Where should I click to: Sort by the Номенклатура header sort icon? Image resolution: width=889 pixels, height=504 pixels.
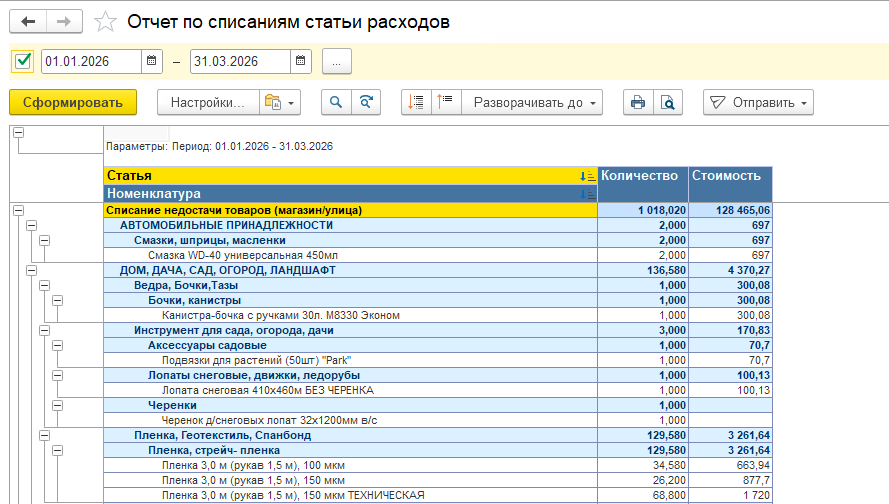pos(587,194)
